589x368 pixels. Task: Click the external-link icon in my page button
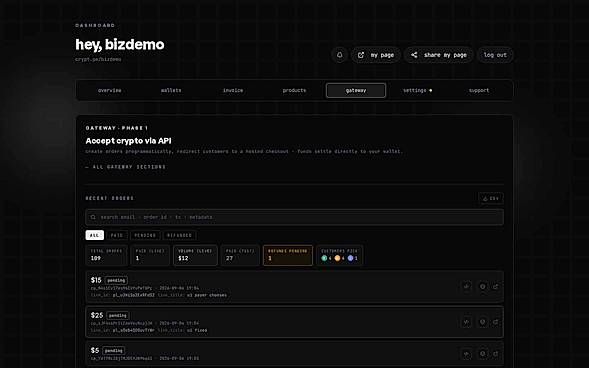361,55
